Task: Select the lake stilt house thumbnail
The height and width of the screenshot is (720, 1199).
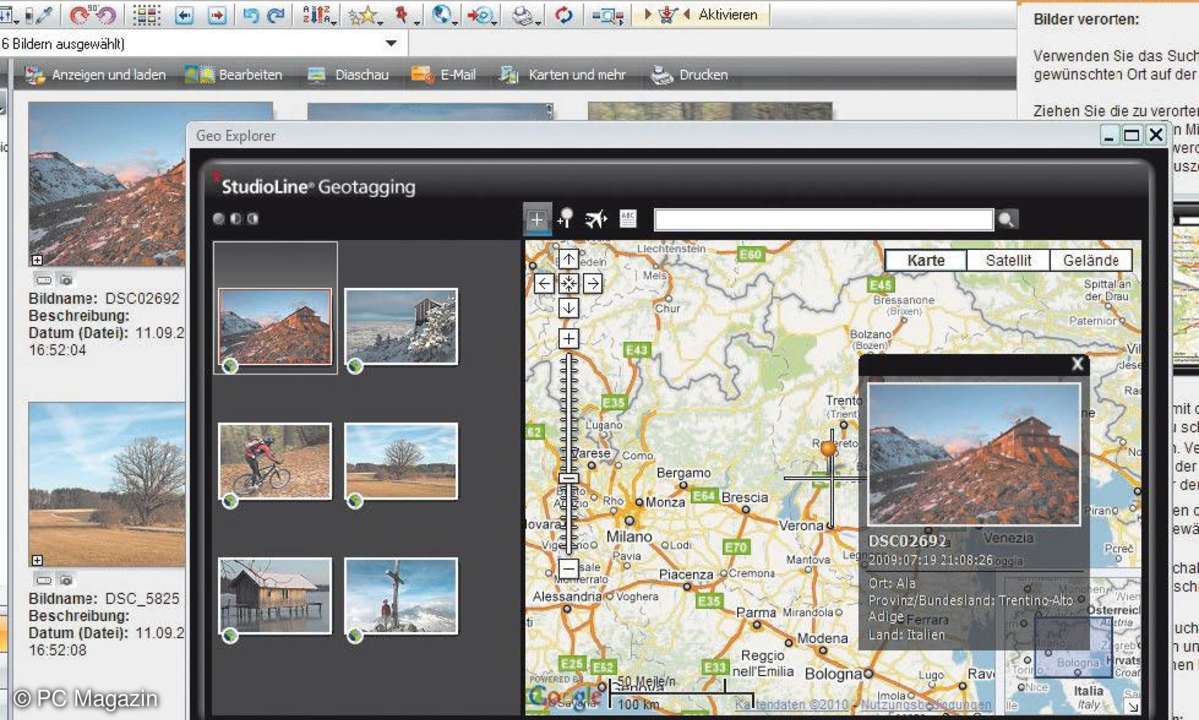Action: pyautogui.click(x=275, y=596)
